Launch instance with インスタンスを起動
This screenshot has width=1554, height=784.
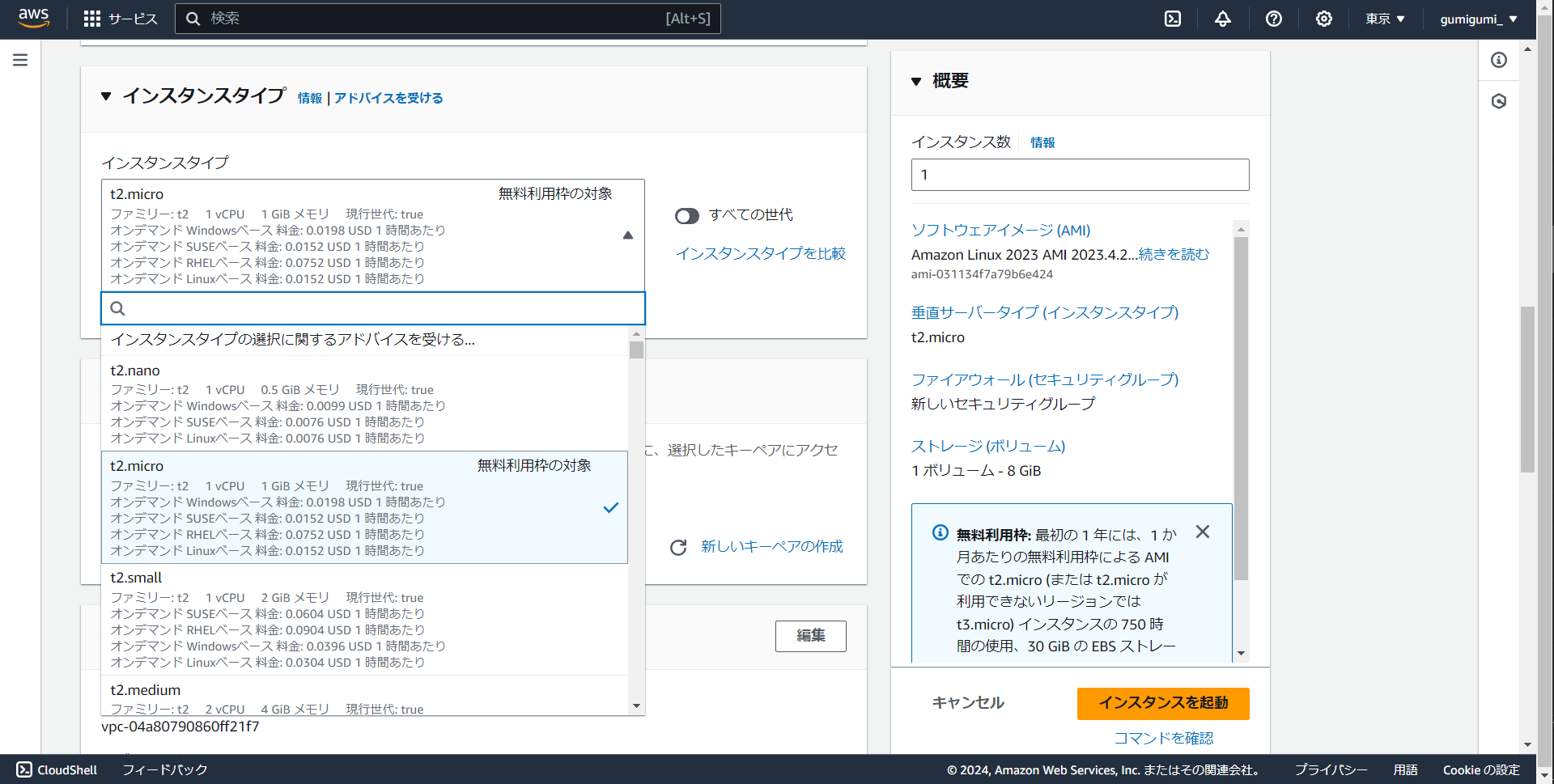click(x=1163, y=703)
